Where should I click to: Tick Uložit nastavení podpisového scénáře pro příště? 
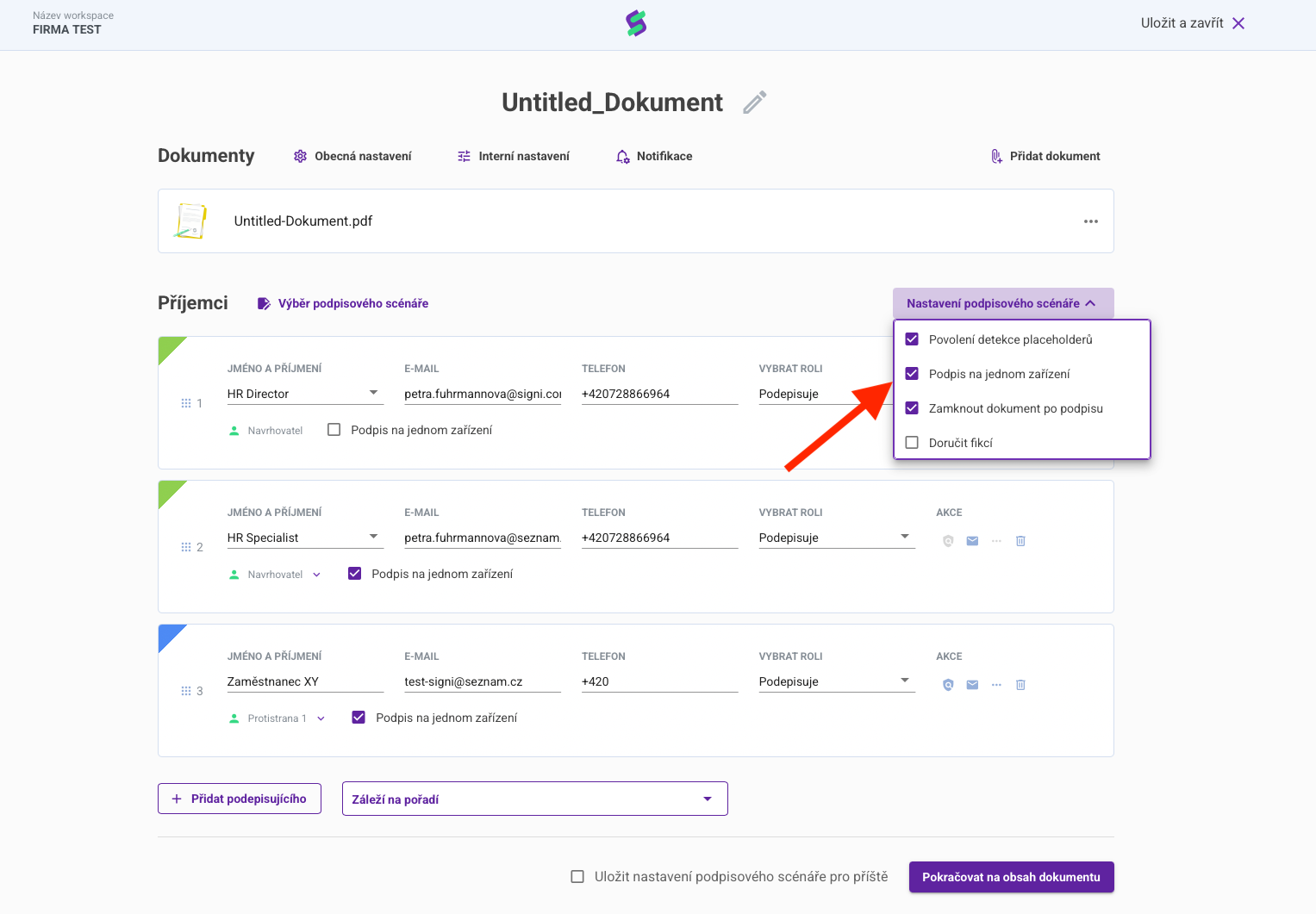point(577,877)
